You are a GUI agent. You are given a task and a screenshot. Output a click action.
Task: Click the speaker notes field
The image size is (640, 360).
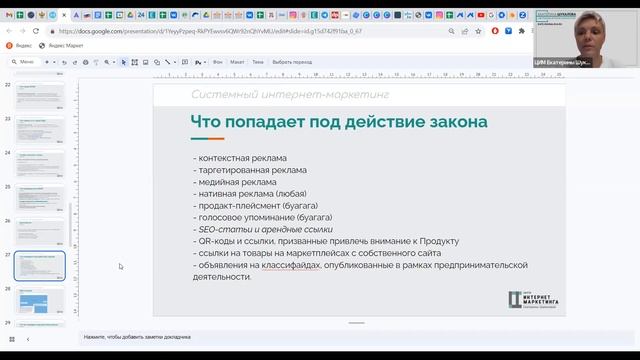point(356,337)
